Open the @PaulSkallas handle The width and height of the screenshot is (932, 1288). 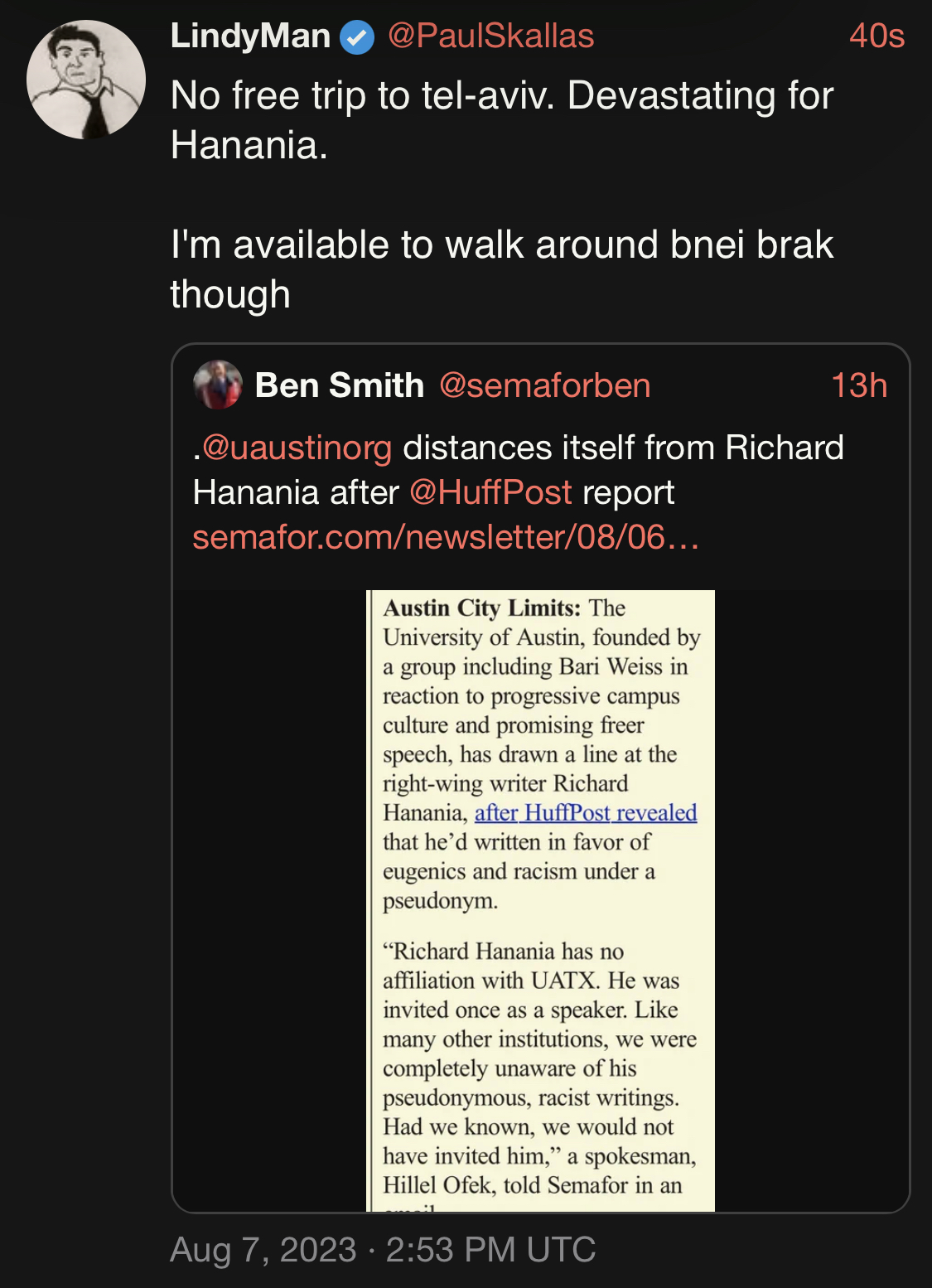[490, 36]
